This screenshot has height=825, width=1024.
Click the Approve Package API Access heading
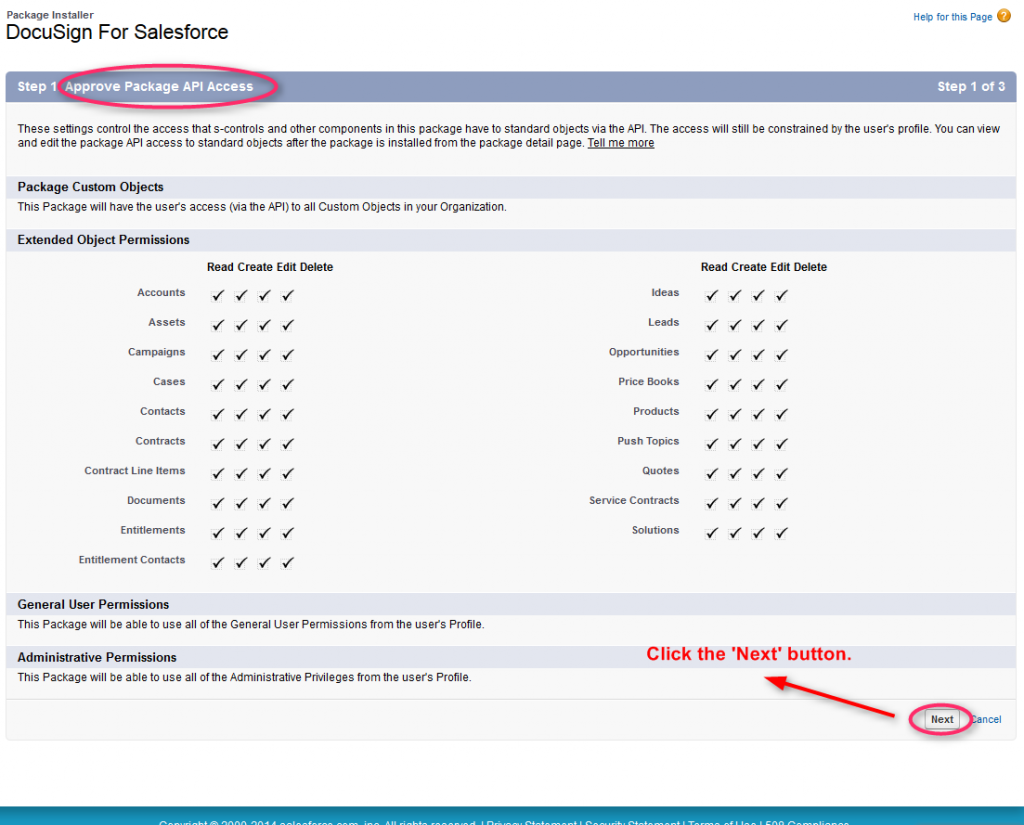click(159, 86)
